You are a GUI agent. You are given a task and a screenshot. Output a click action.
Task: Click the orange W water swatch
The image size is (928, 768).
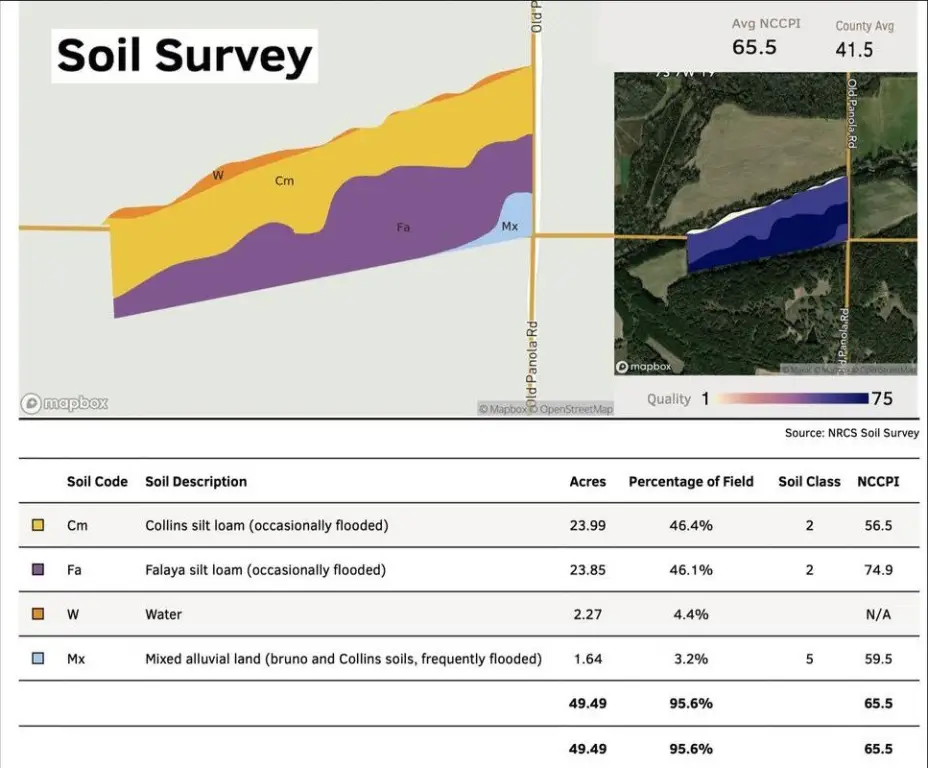[x=38, y=614]
